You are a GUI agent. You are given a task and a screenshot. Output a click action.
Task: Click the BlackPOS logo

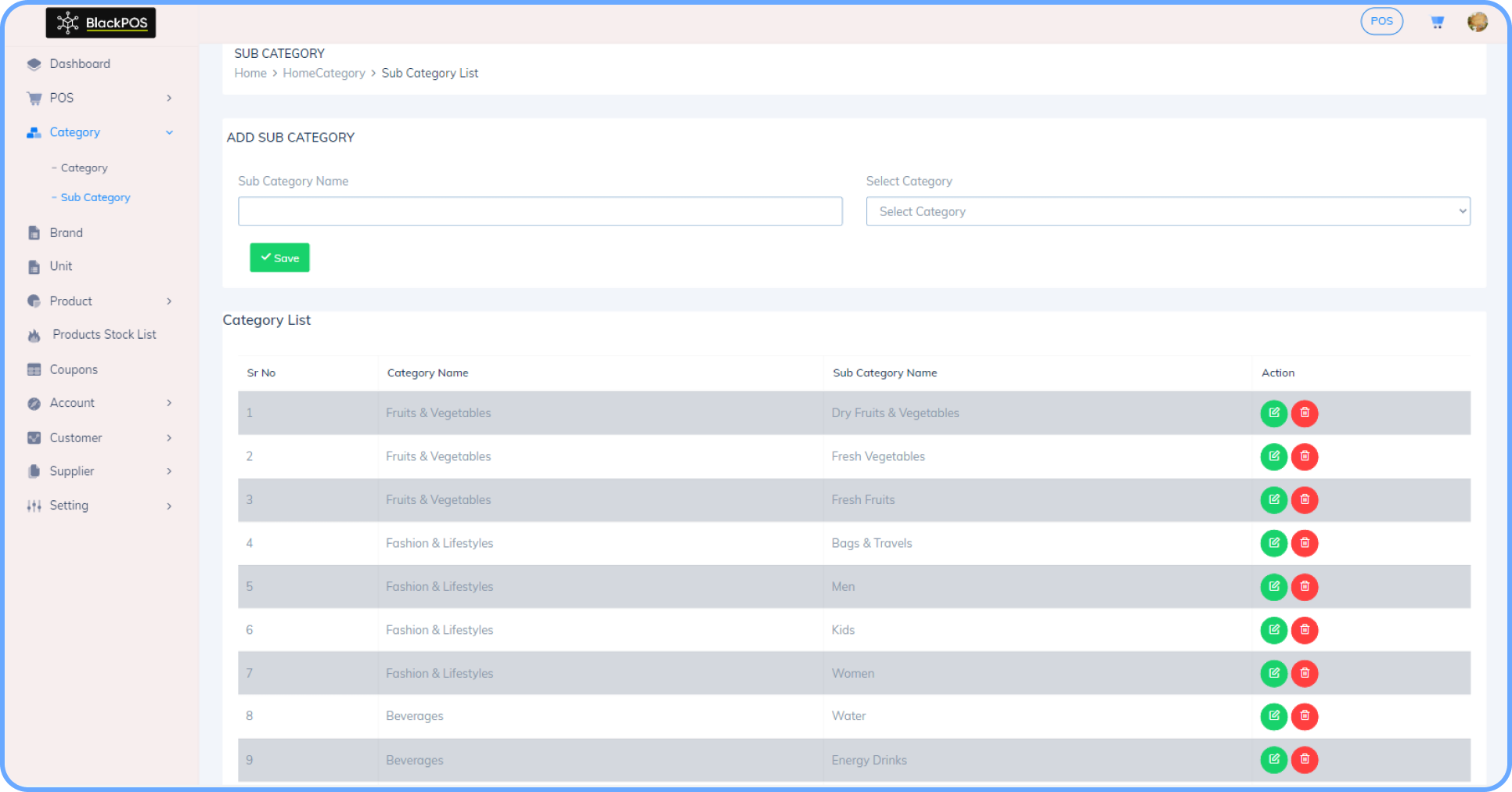pyautogui.click(x=100, y=23)
